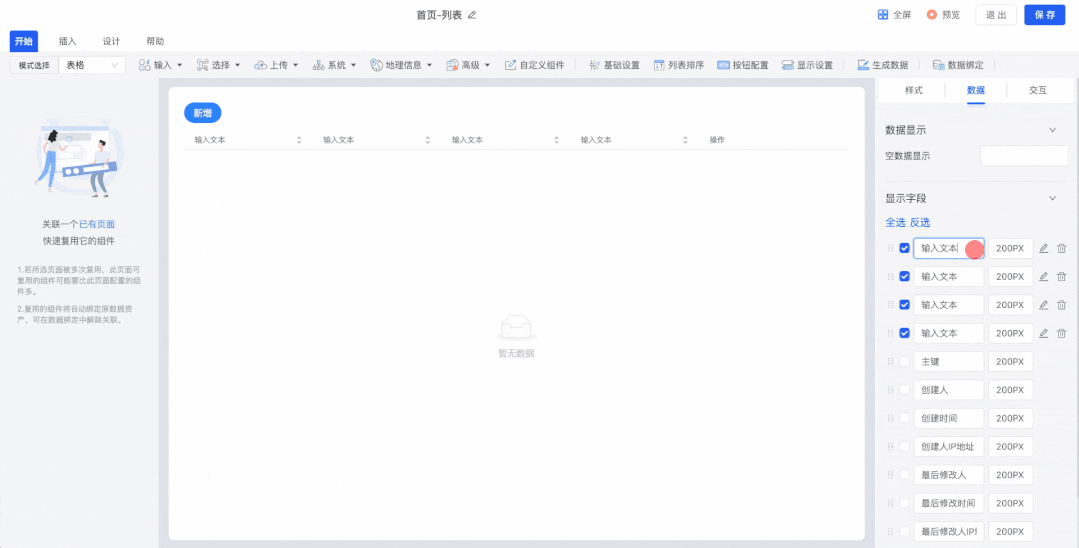Click trash icon in the focused 输入文本 row
Viewport: 1079px width, 548px height.
point(1061,249)
